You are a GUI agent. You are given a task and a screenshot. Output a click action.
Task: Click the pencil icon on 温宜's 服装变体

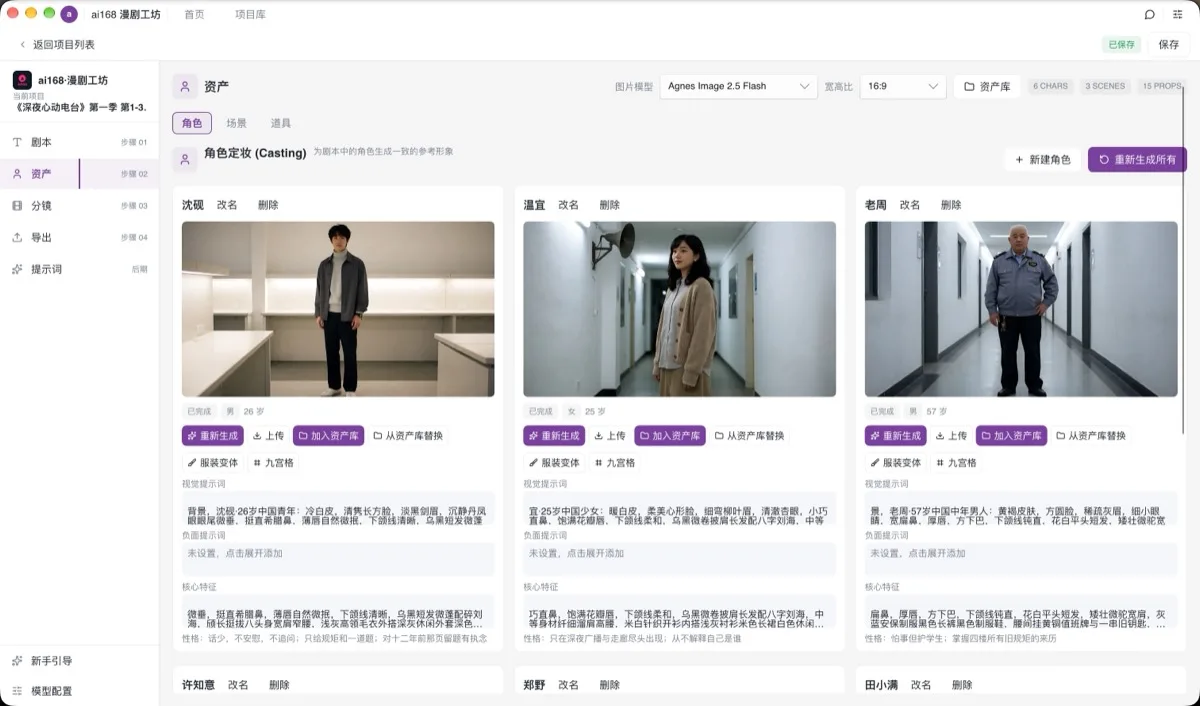point(533,463)
